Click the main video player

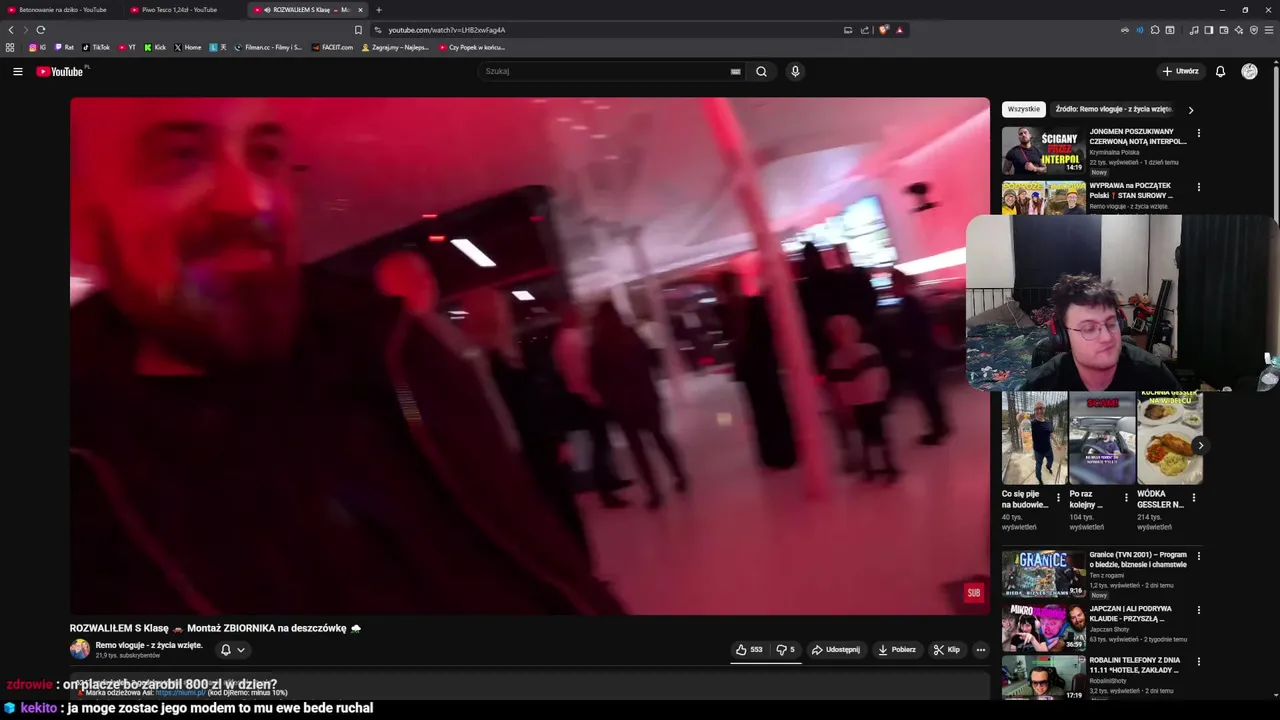530,356
